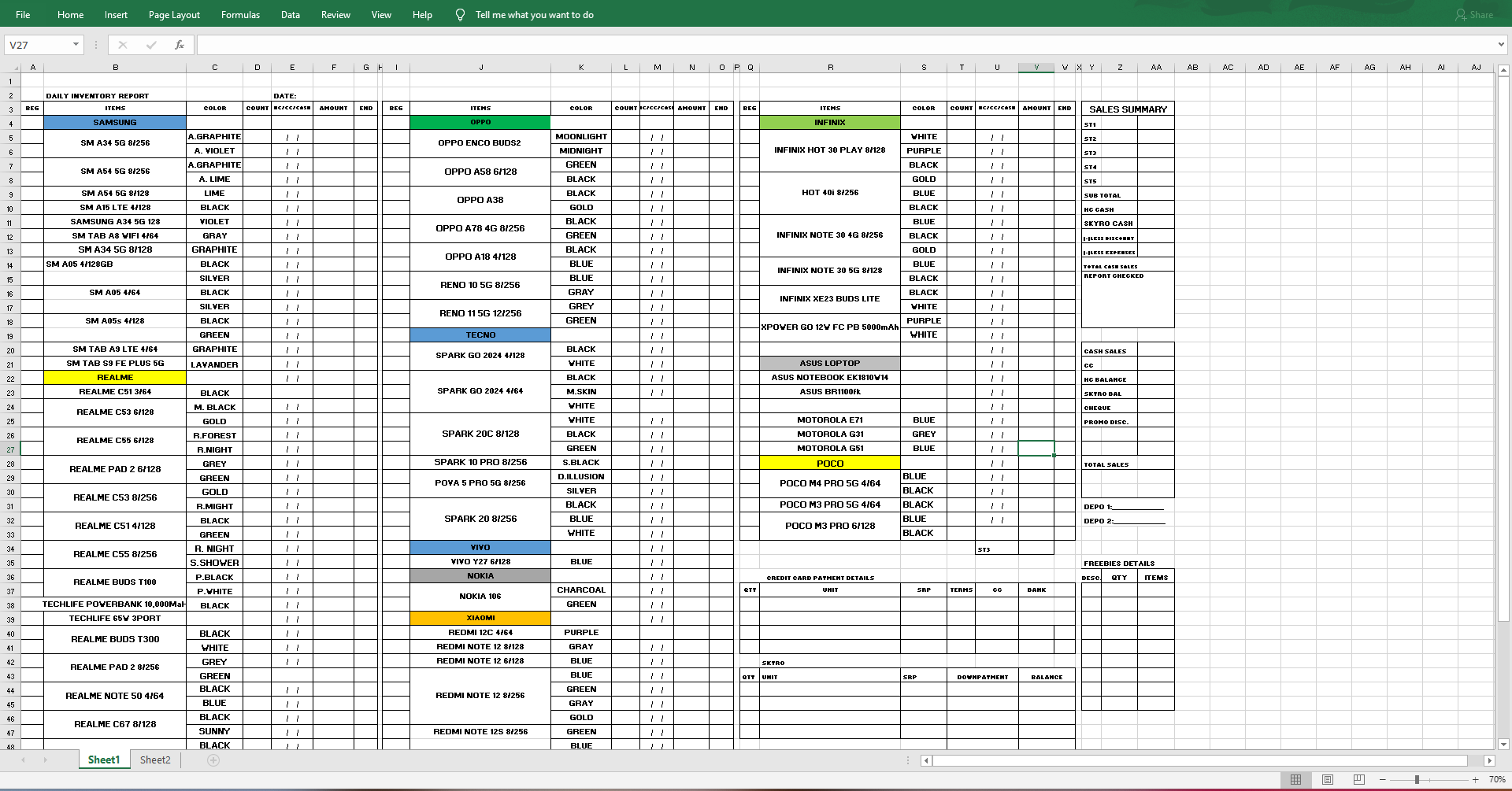Click the FREEBIES DETAILS label

coord(1119,564)
